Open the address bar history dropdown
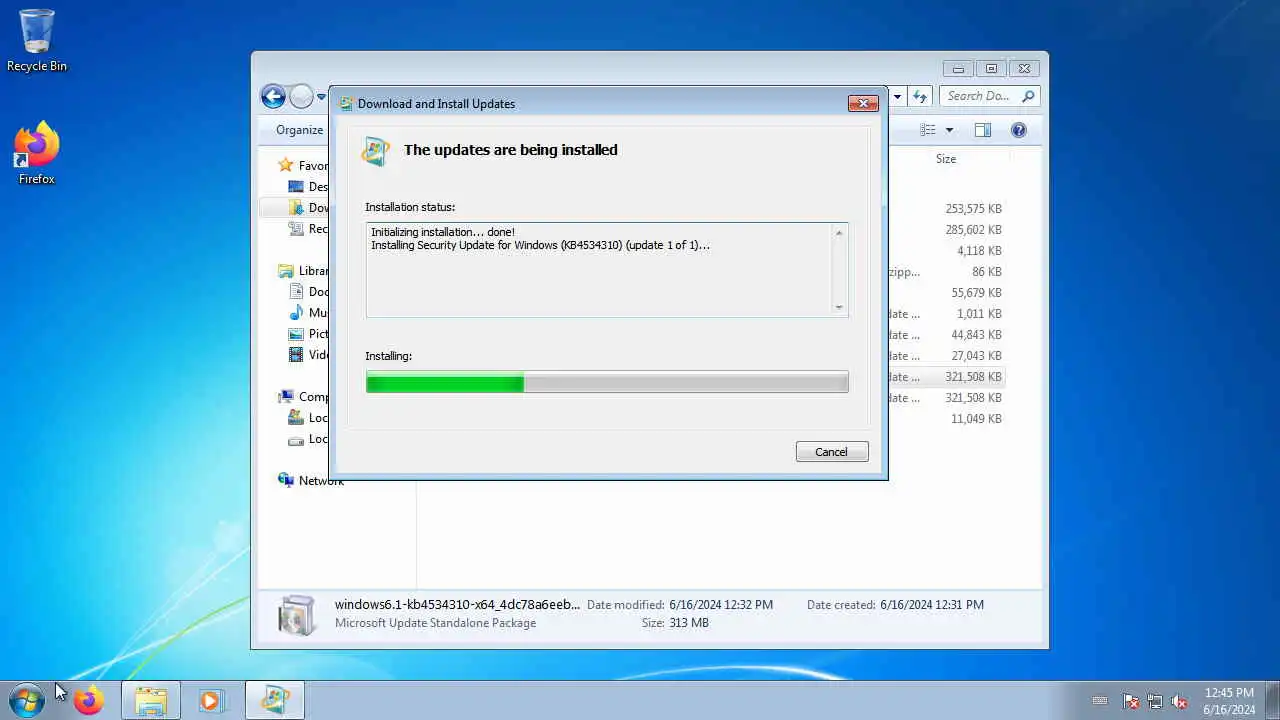Image resolution: width=1280 pixels, height=720 pixels. click(x=897, y=97)
